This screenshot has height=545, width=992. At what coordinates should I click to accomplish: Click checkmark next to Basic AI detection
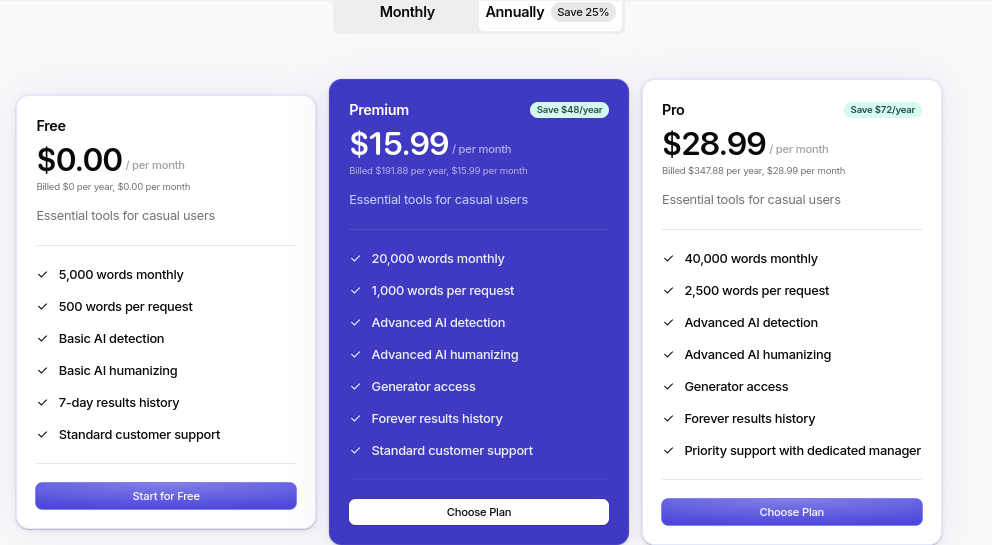pos(42,339)
